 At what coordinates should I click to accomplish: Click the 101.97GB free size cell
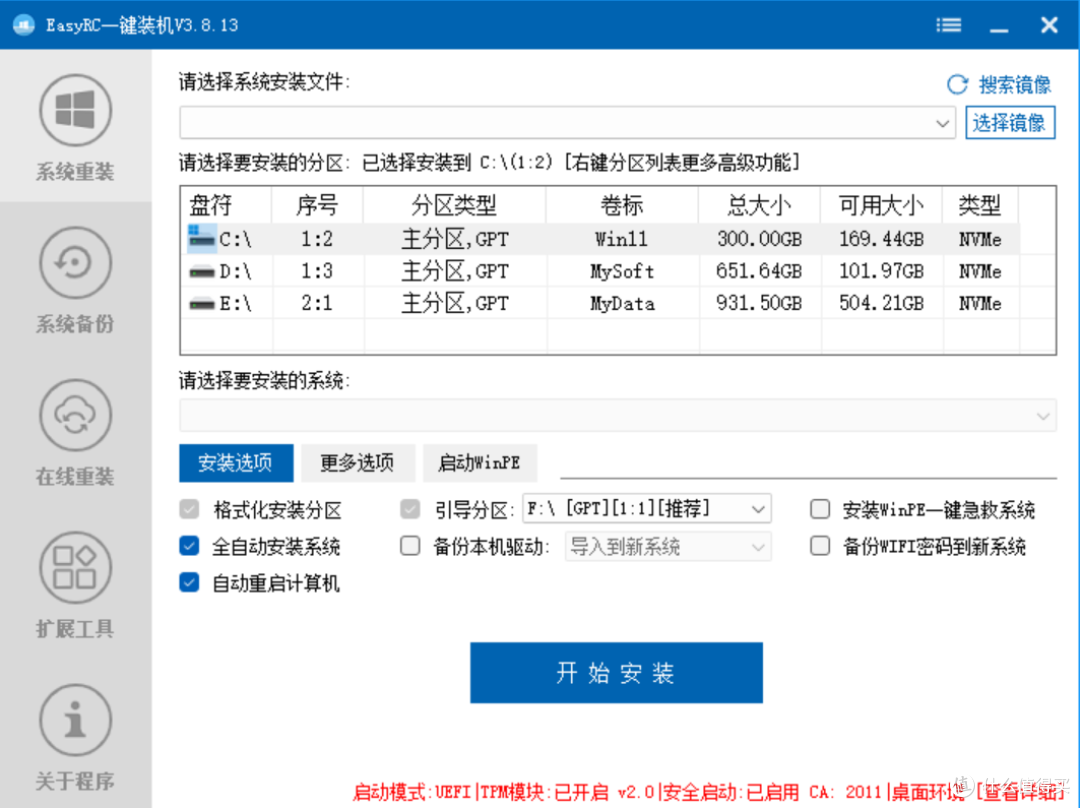[x=881, y=271]
